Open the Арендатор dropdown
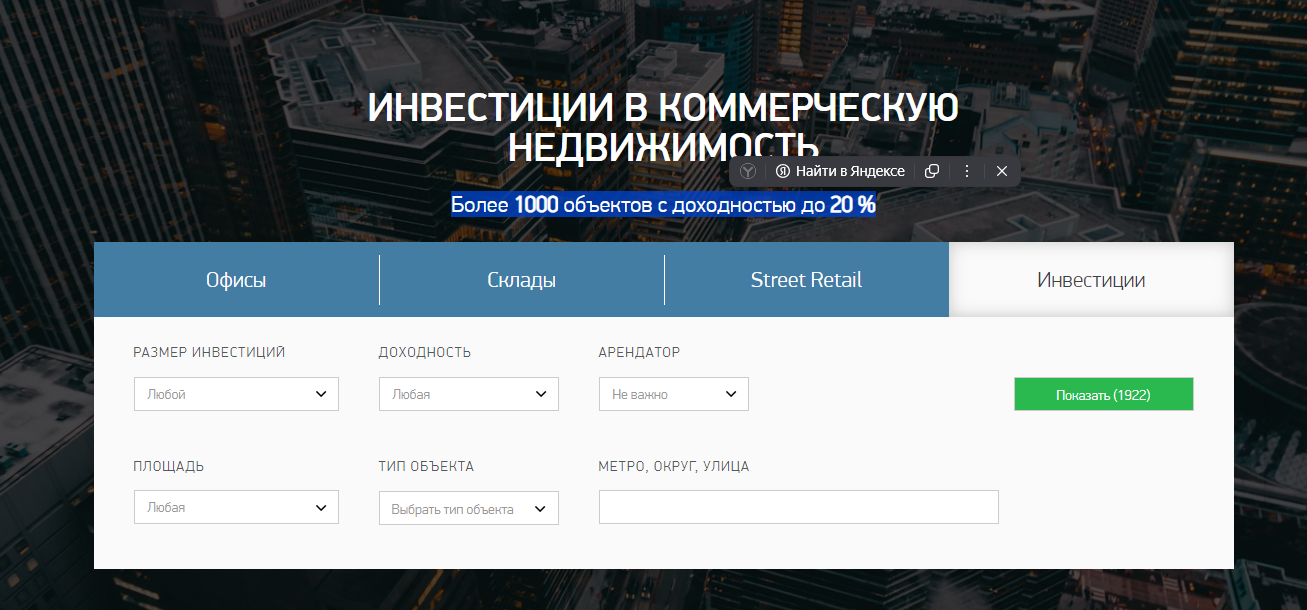Viewport: 1307px width, 610px height. coord(673,394)
